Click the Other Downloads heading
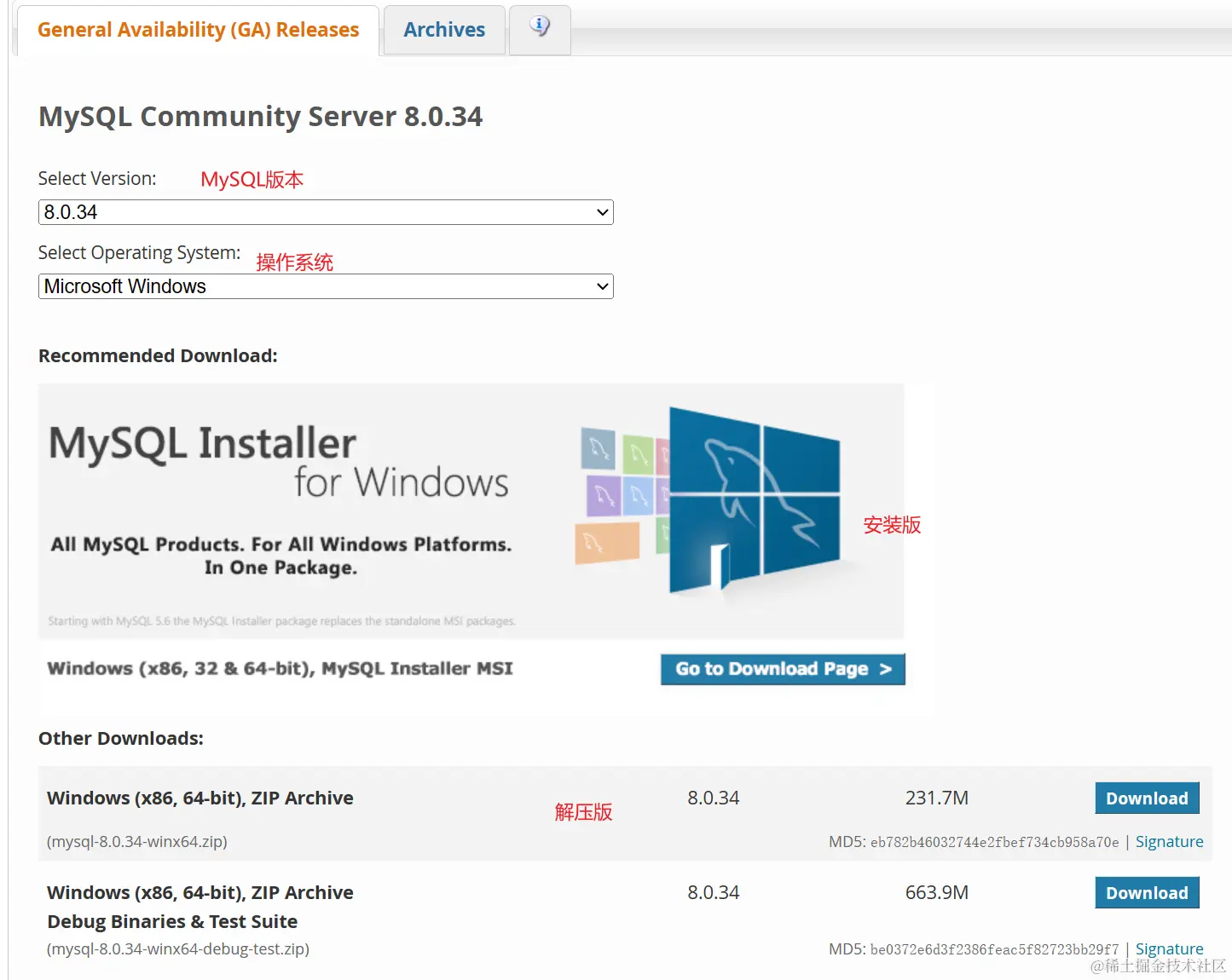This screenshot has width=1232, height=980. click(x=121, y=739)
